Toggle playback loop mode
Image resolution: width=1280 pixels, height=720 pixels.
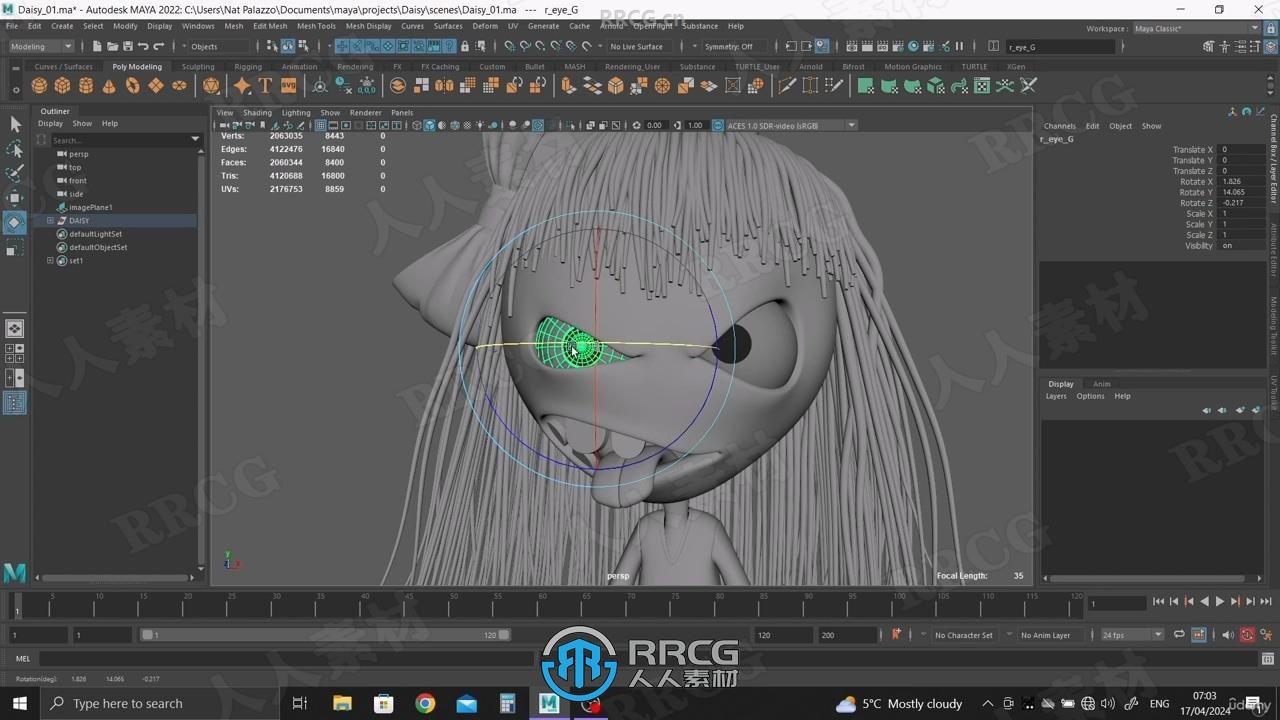tap(1179, 634)
